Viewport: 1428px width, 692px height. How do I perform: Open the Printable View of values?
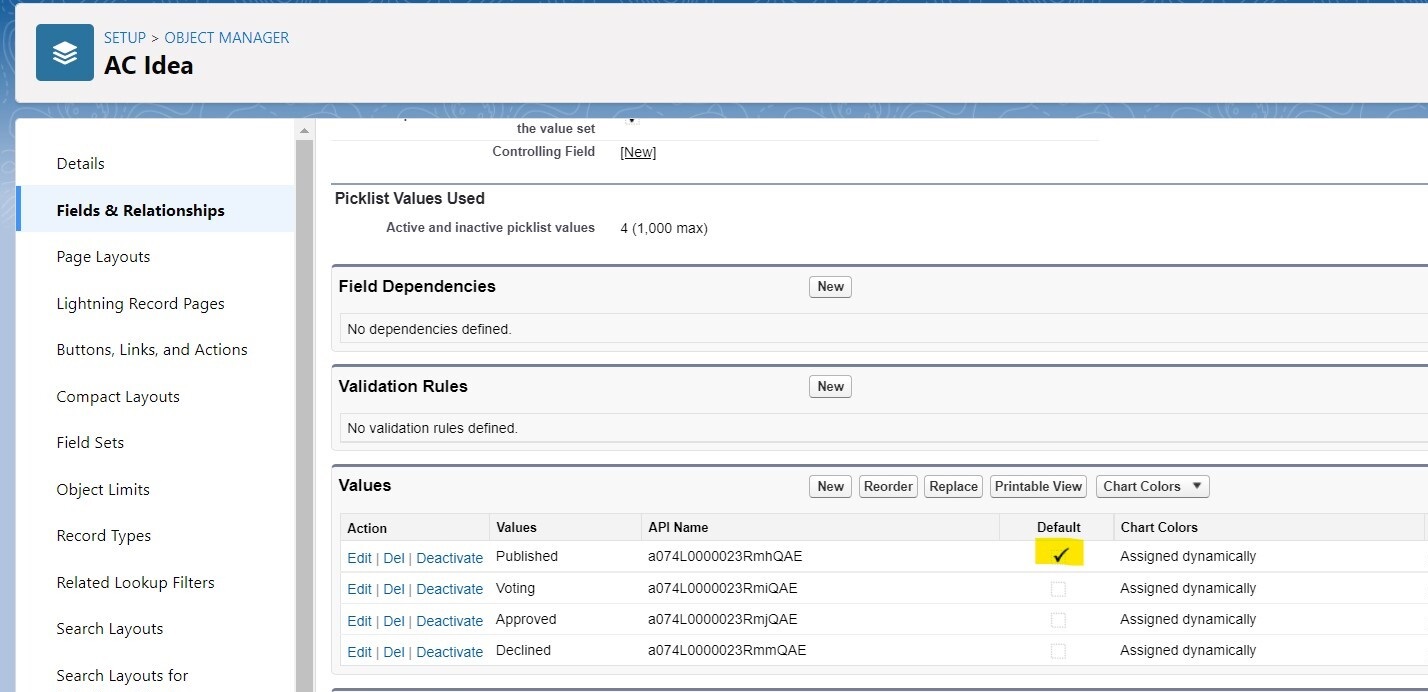click(x=1038, y=486)
